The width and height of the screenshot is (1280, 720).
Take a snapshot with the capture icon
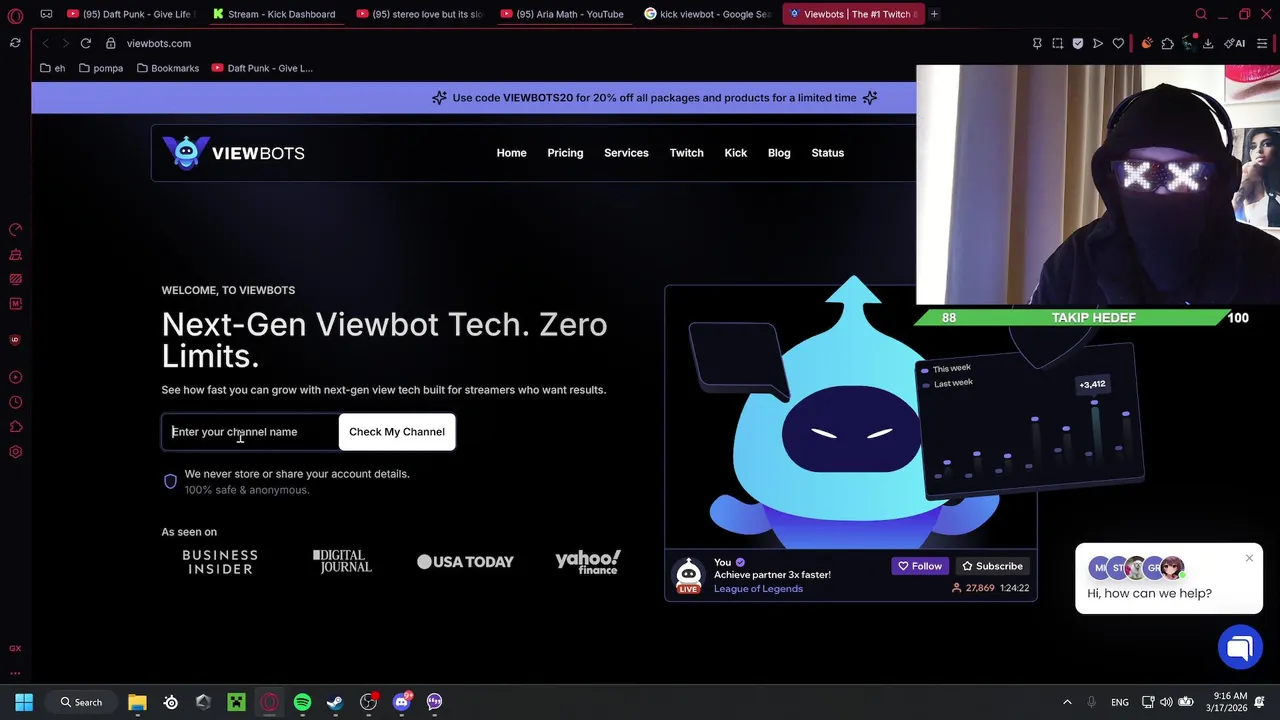pyautogui.click(x=1057, y=43)
